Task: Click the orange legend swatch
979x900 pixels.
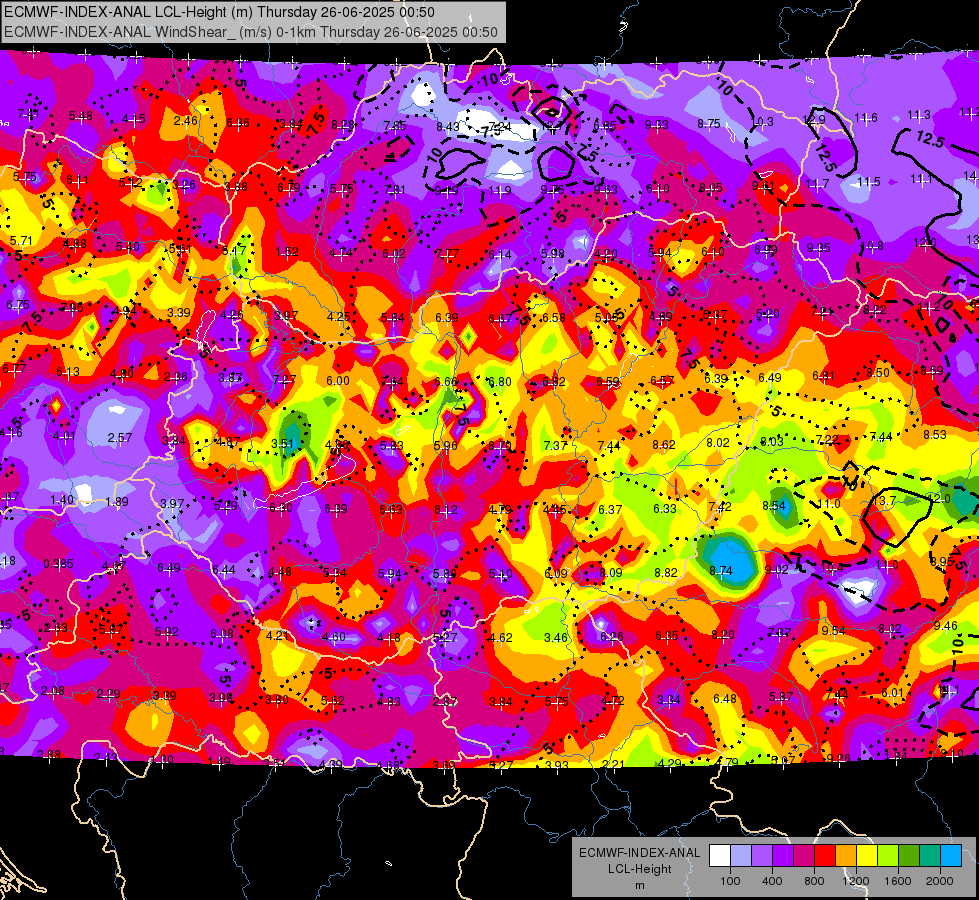Action: (845, 856)
